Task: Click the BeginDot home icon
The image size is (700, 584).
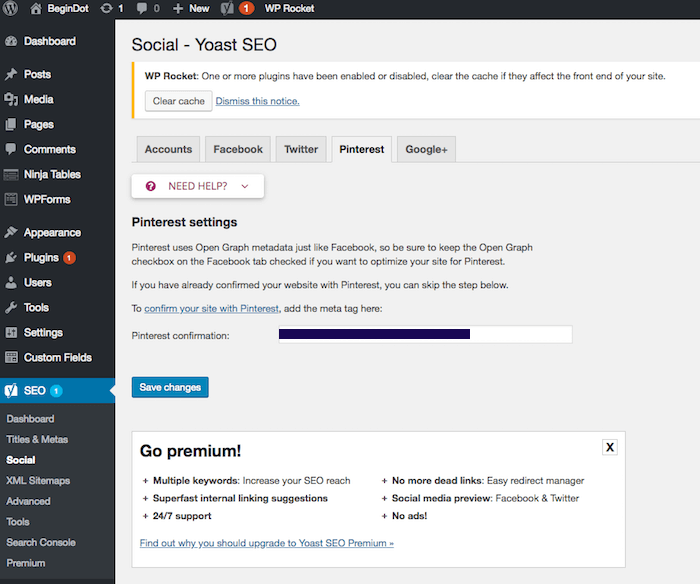Action: 36,8
